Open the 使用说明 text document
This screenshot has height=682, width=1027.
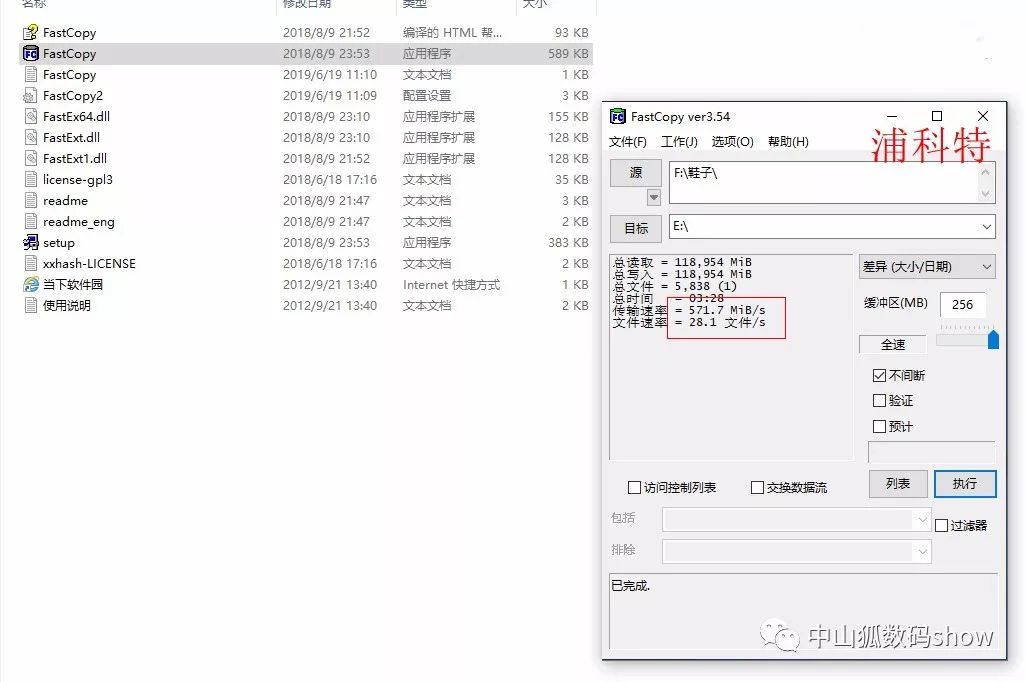70,305
